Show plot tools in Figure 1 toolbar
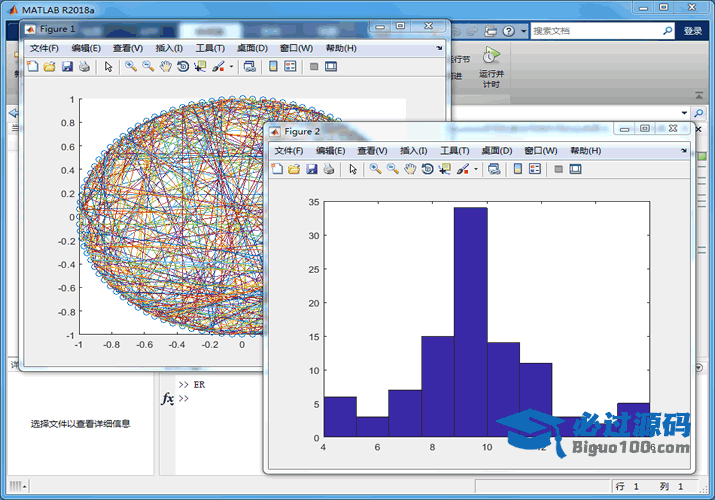715x500 pixels. click(331, 67)
